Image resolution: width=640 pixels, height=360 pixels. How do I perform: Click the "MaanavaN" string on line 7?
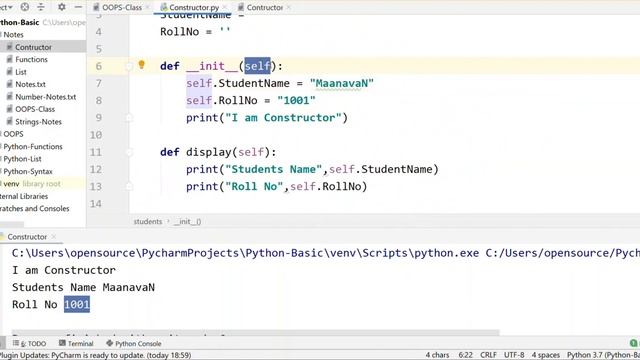click(x=342, y=83)
